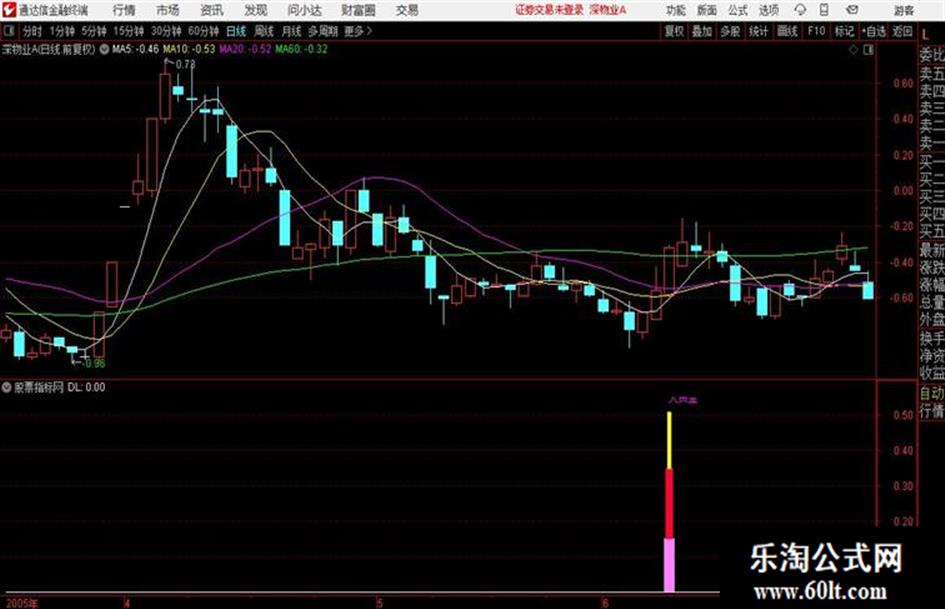Click the MA5: -0.46 label
Viewport: 945px width, 609px height.
[x=136, y=49]
